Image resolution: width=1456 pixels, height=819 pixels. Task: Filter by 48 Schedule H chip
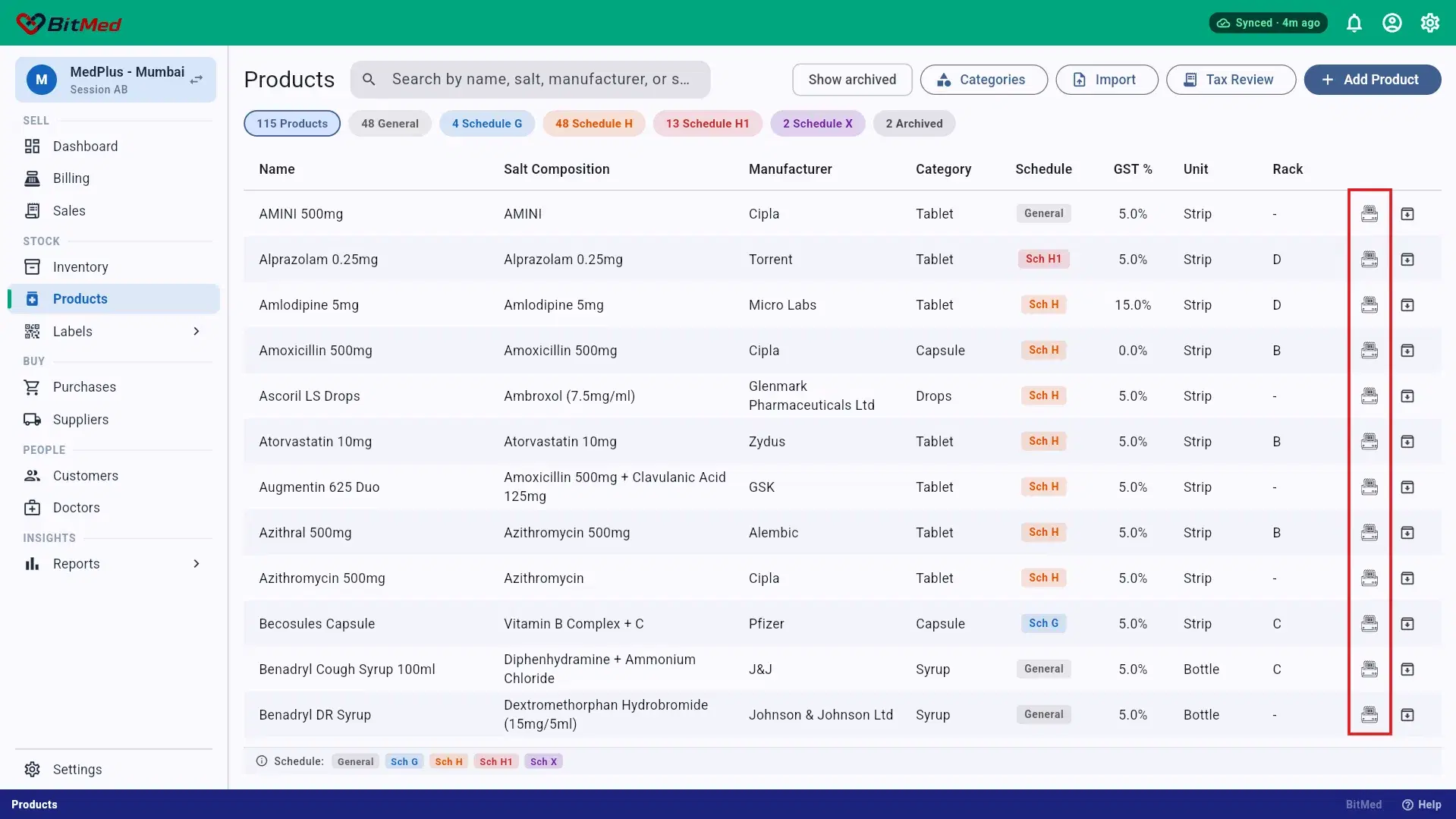[x=594, y=124]
